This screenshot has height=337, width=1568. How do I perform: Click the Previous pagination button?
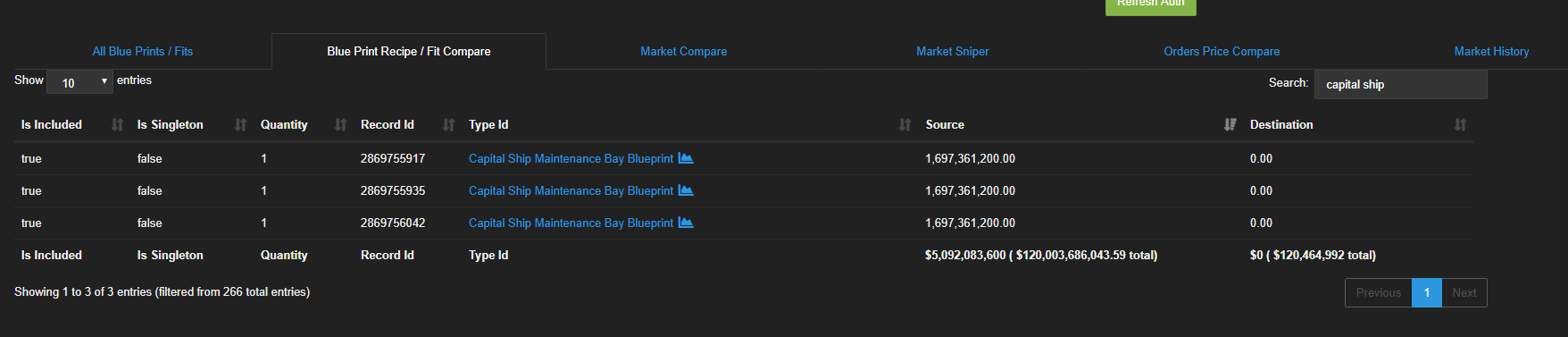click(1379, 292)
